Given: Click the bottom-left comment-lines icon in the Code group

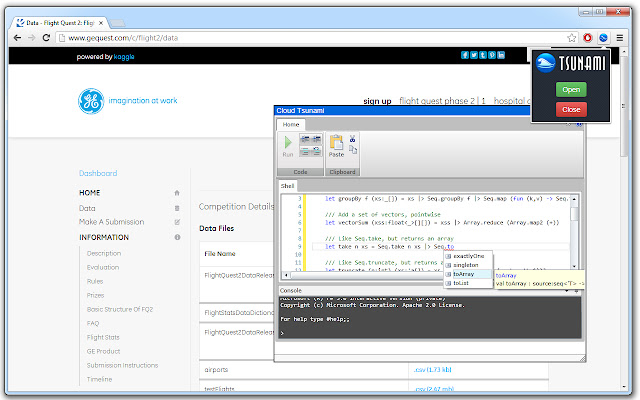Looking at the screenshot, I should point(305,151).
